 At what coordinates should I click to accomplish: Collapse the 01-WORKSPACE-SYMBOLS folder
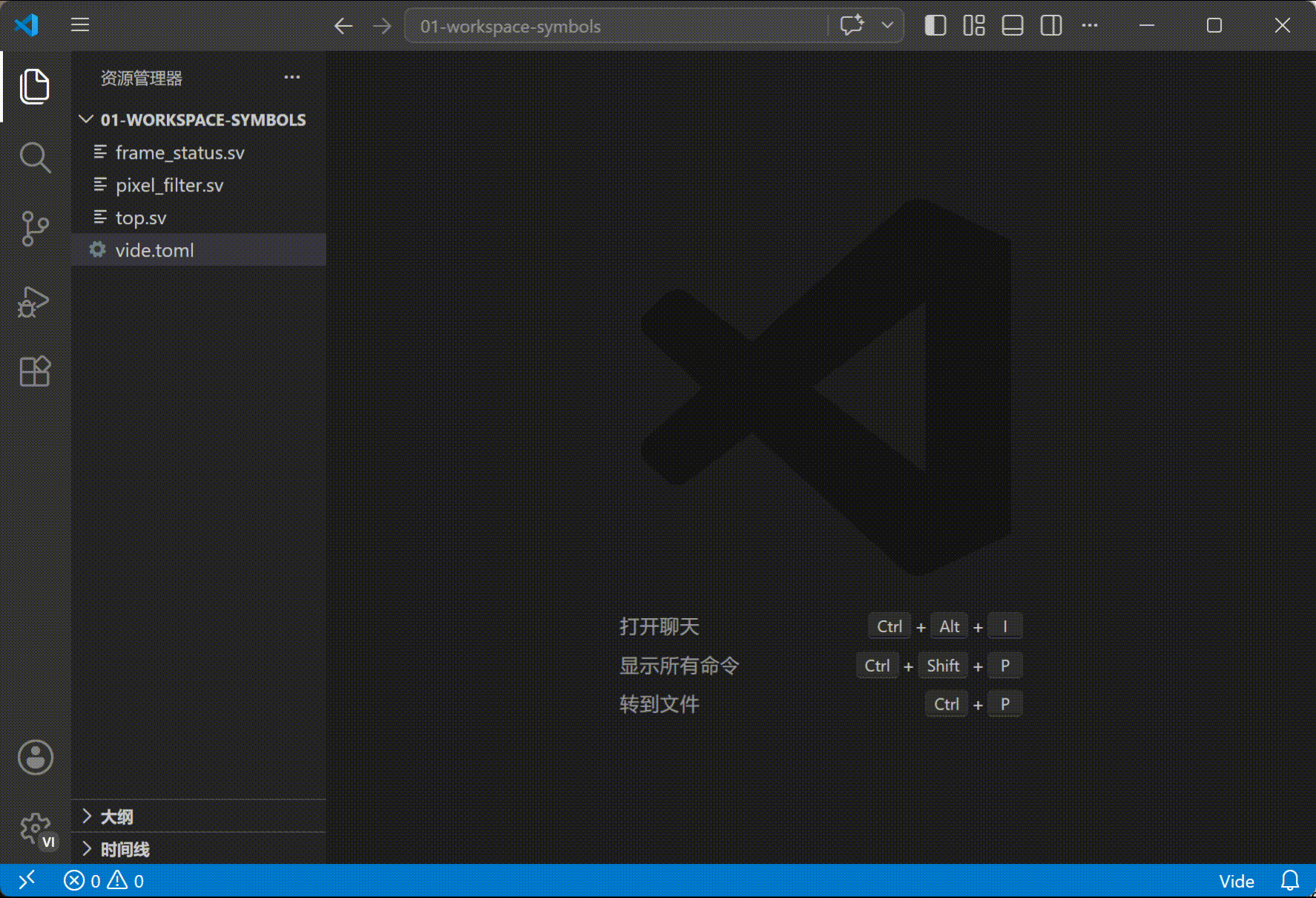(x=199, y=119)
